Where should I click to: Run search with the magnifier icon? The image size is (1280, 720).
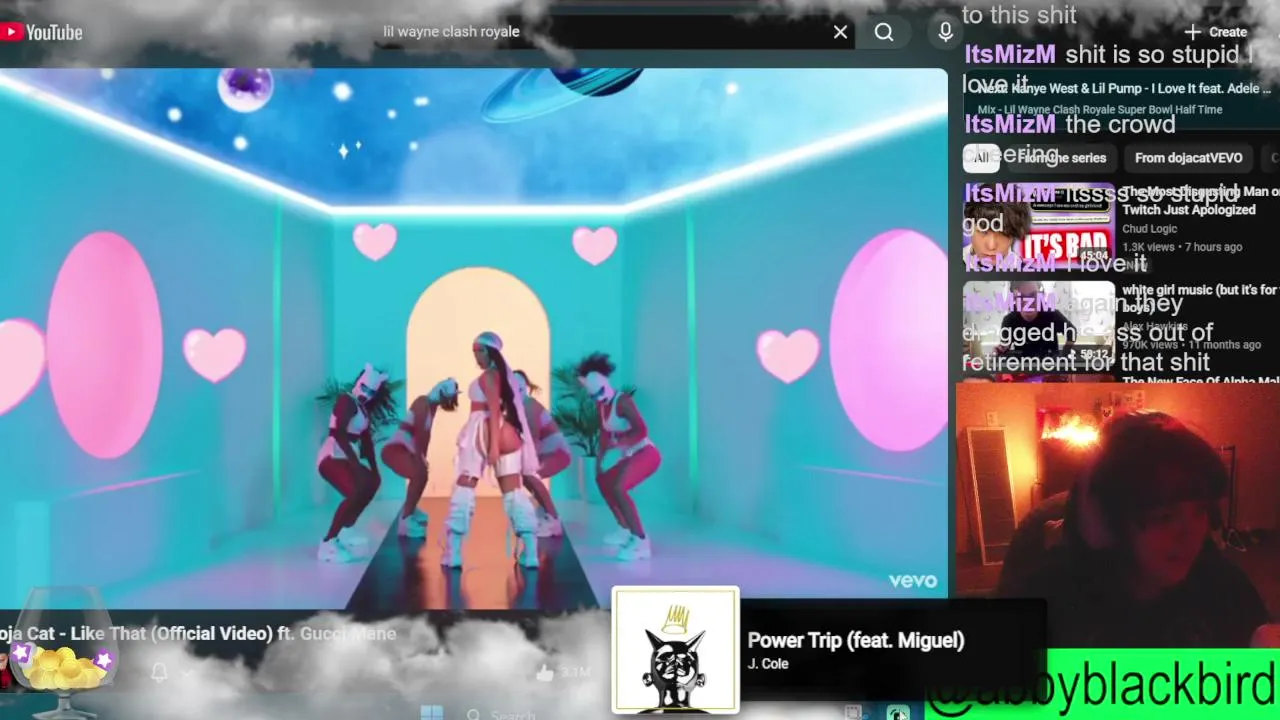[884, 32]
